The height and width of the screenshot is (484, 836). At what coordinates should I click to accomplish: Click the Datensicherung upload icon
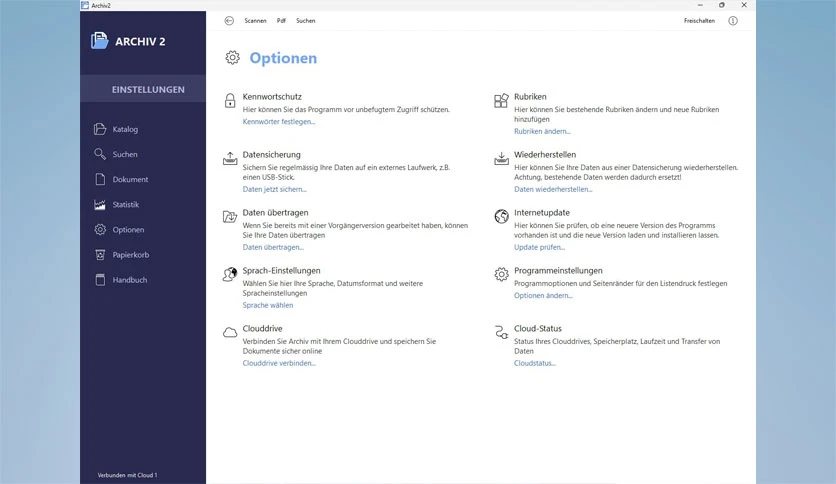(230, 158)
